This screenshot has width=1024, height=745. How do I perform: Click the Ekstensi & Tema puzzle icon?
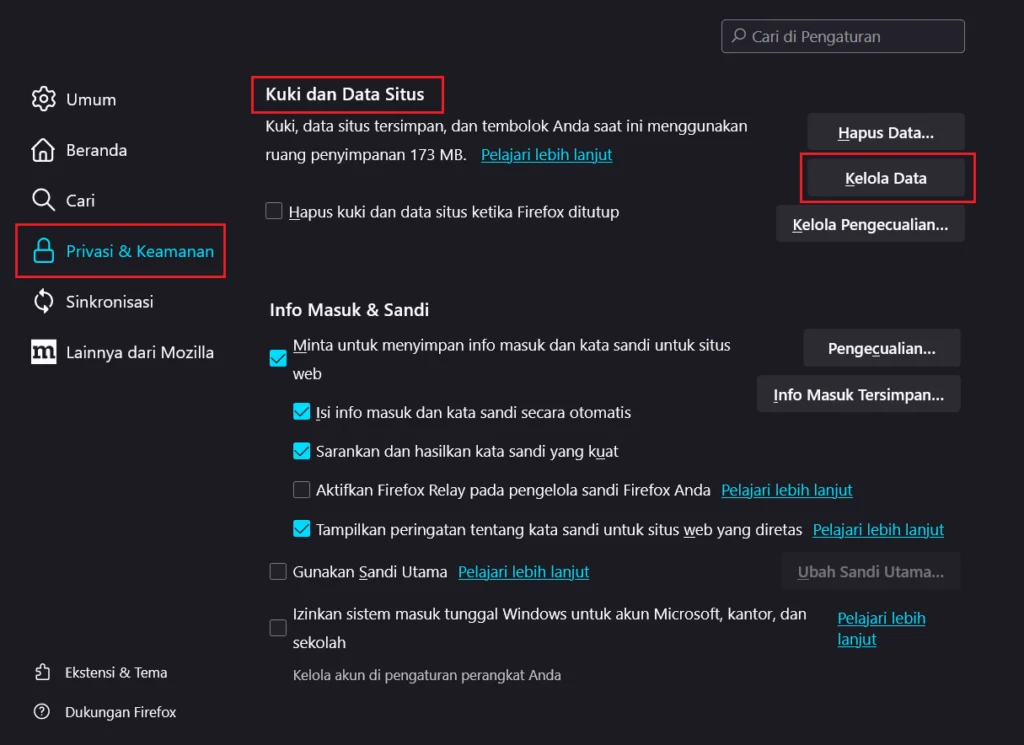[42, 672]
